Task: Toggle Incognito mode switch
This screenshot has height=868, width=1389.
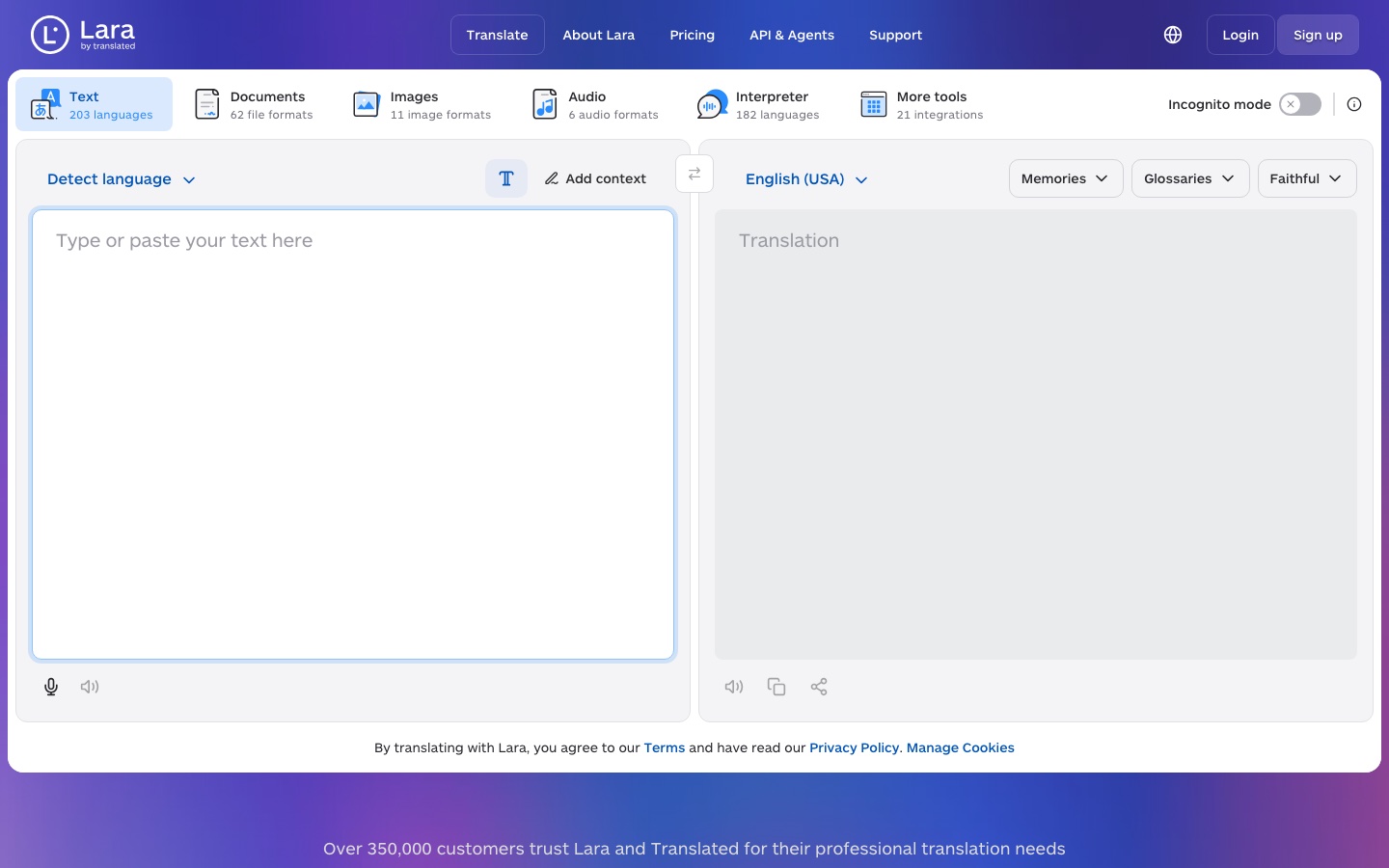Action: [1300, 104]
